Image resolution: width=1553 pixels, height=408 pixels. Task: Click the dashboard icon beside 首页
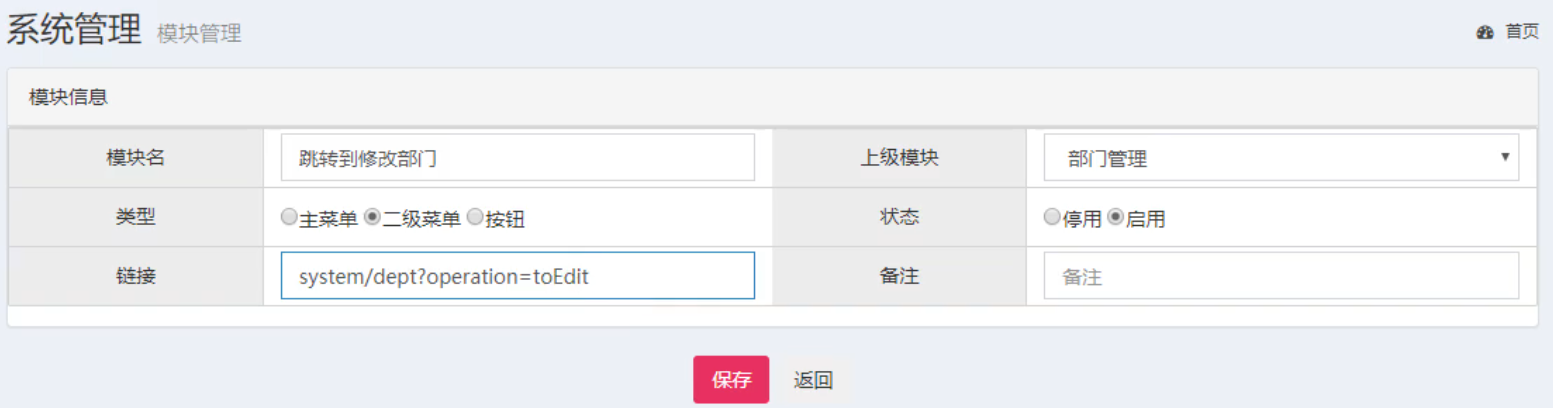(x=1484, y=32)
